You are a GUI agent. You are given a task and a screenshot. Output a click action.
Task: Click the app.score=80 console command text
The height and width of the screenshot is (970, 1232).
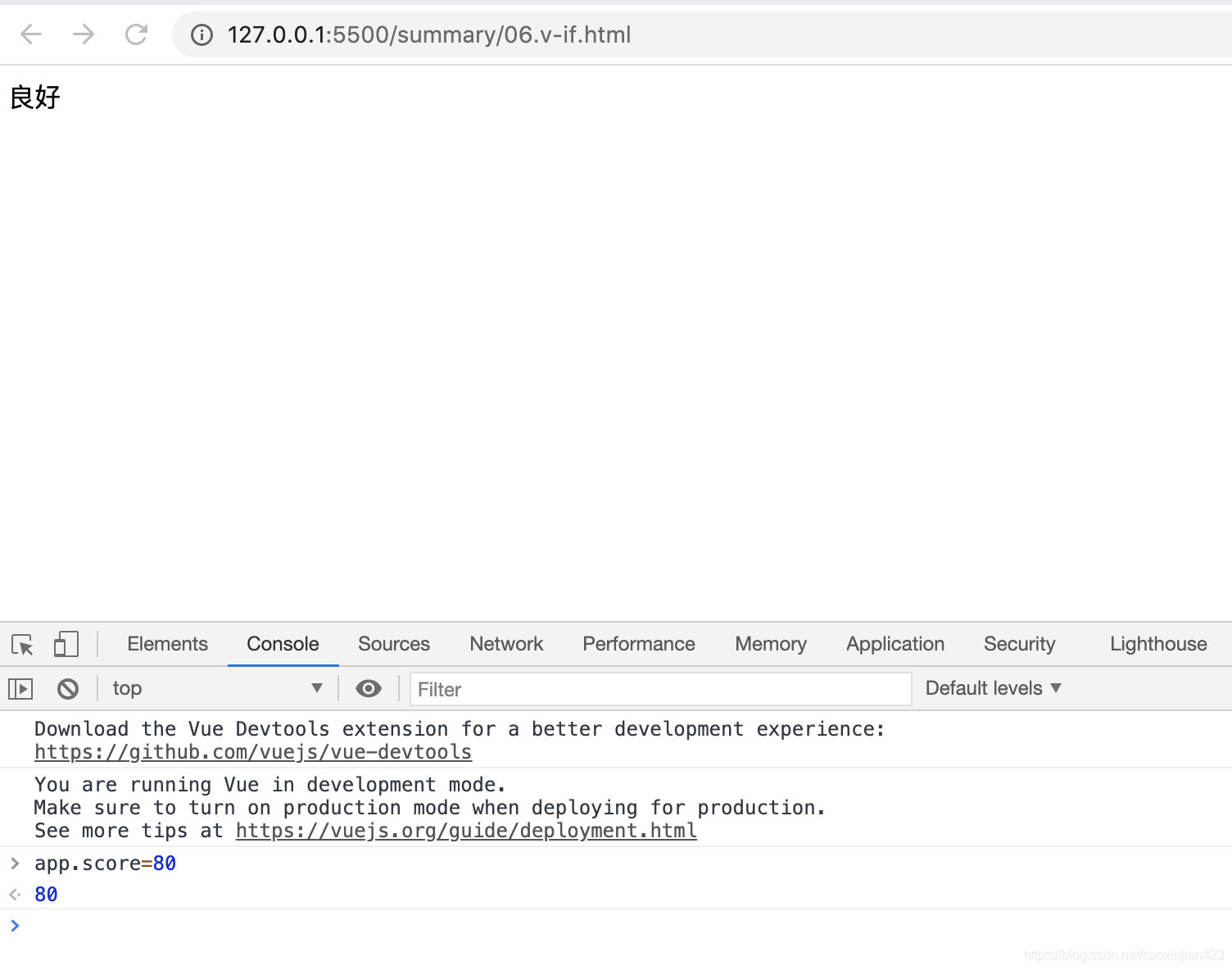click(x=105, y=863)
